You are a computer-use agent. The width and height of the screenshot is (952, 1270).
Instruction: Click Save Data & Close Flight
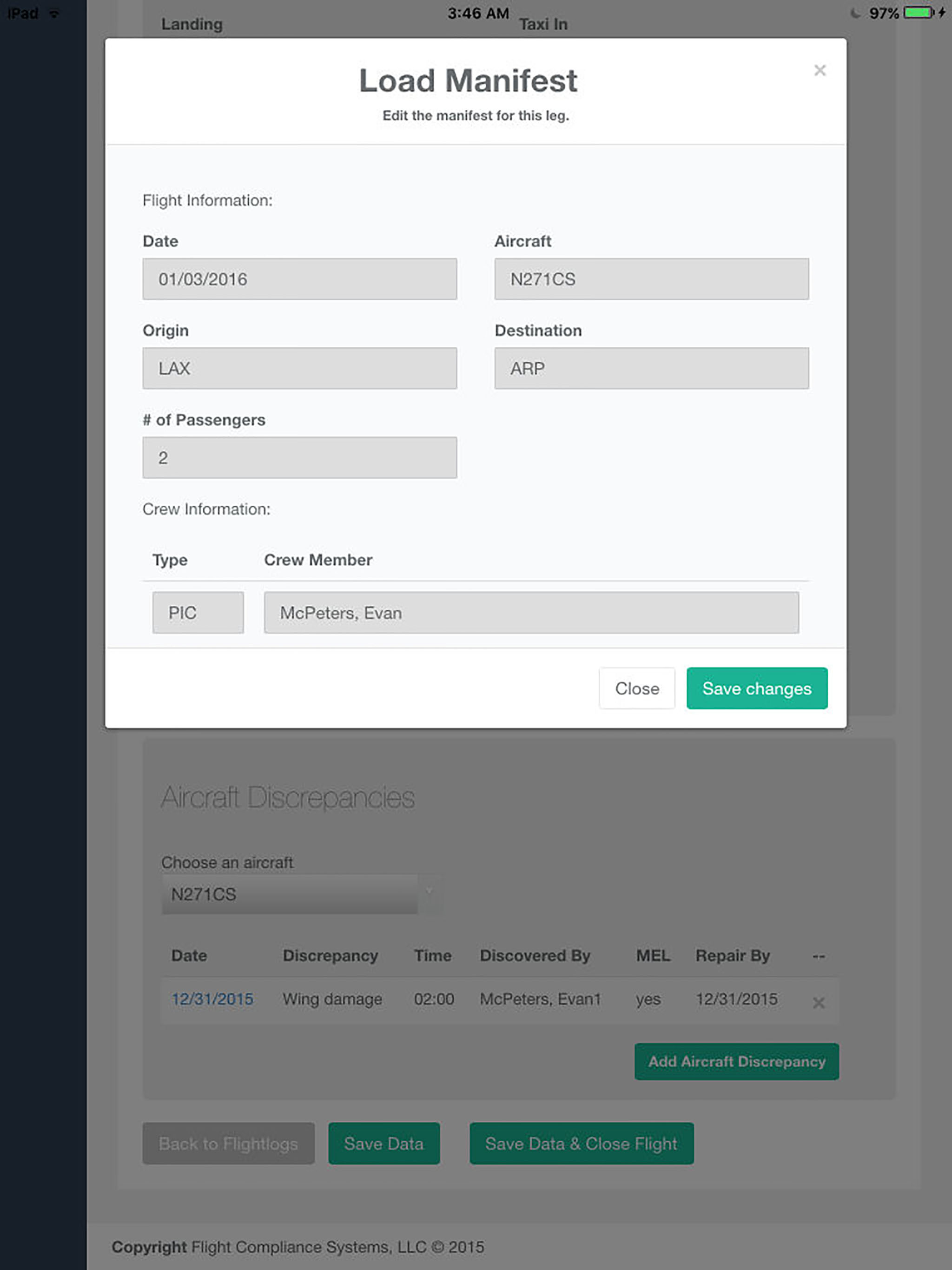pos(582,1144)
